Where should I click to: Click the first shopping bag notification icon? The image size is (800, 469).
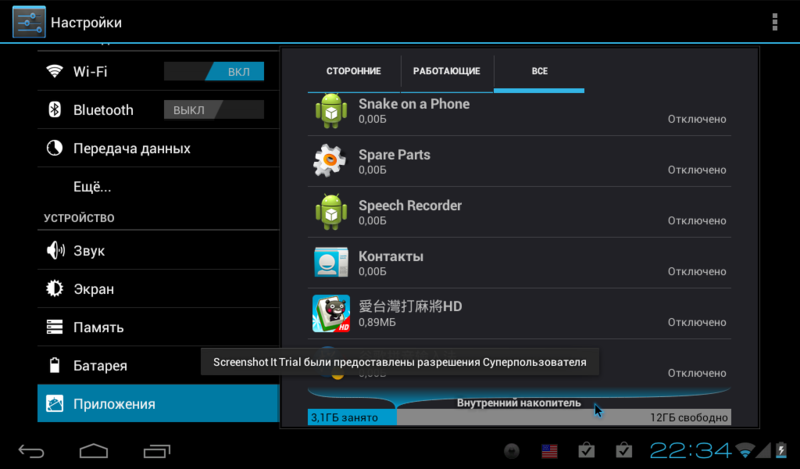586,451
